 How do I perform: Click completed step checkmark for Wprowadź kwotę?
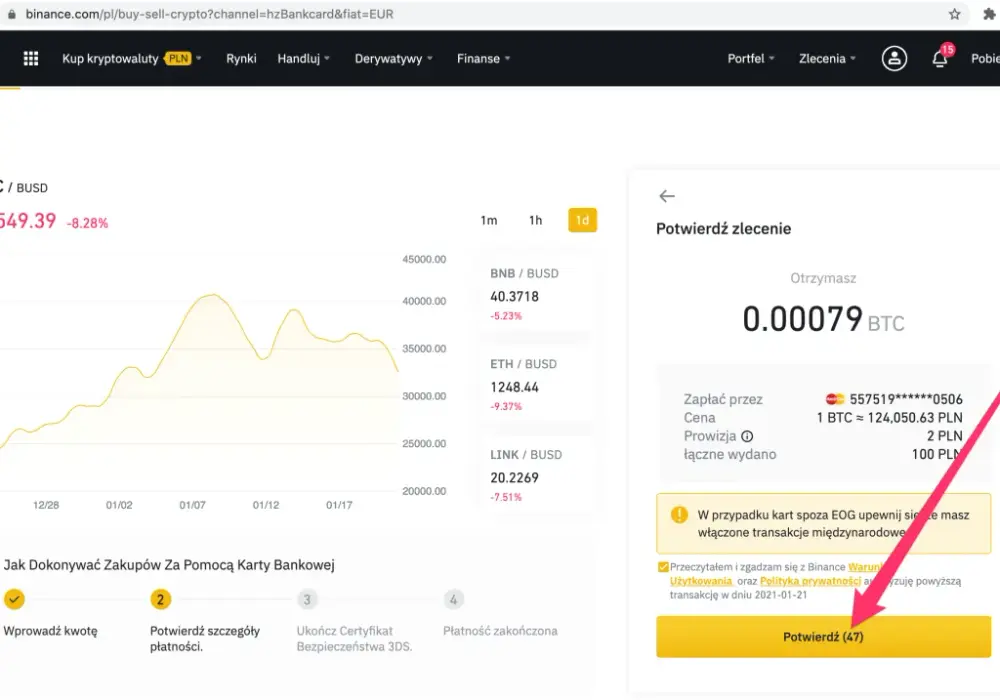pos(14,599)
